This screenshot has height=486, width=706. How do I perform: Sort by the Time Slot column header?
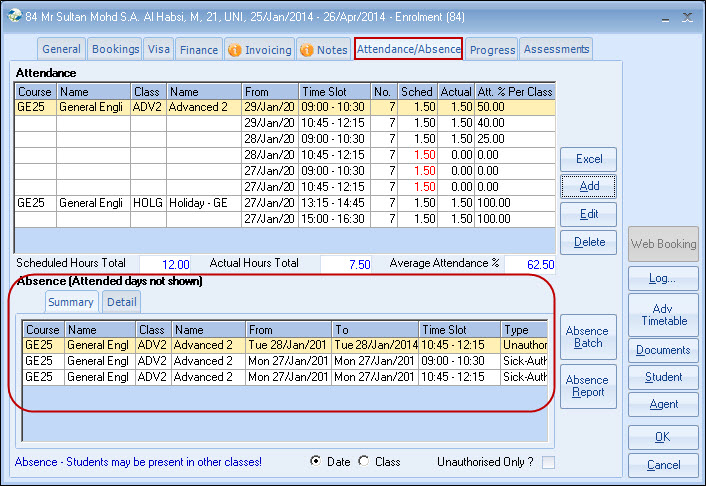pos(334,92)
